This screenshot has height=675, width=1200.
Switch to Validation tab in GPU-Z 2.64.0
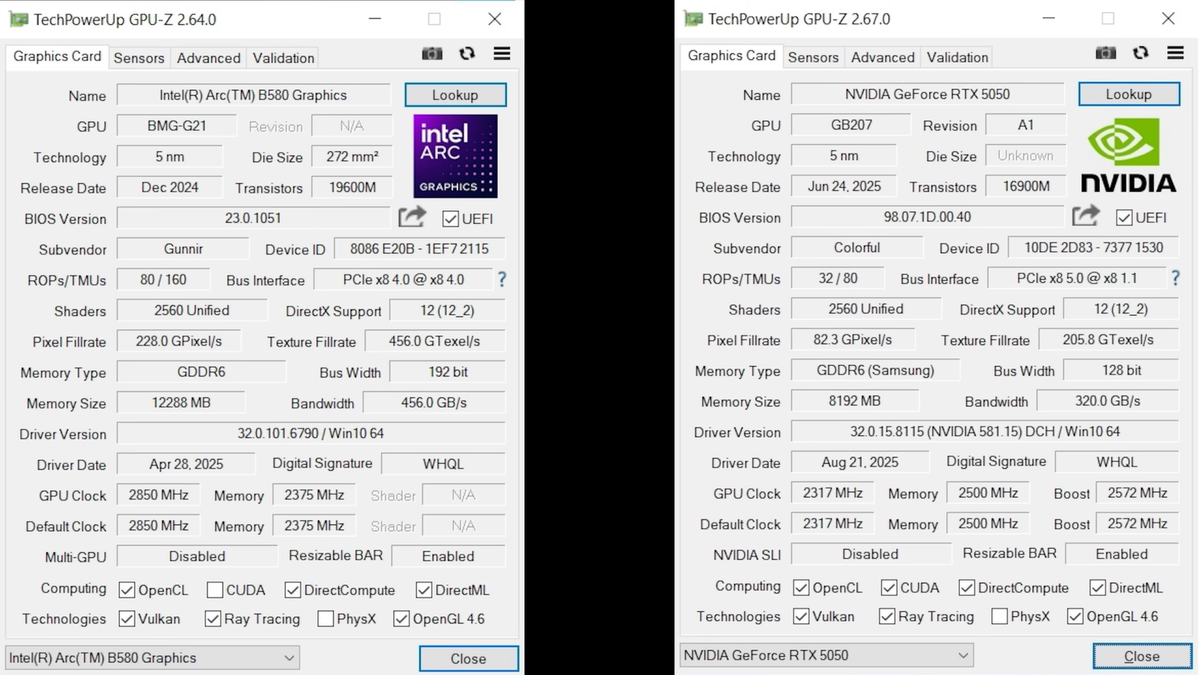283,58
